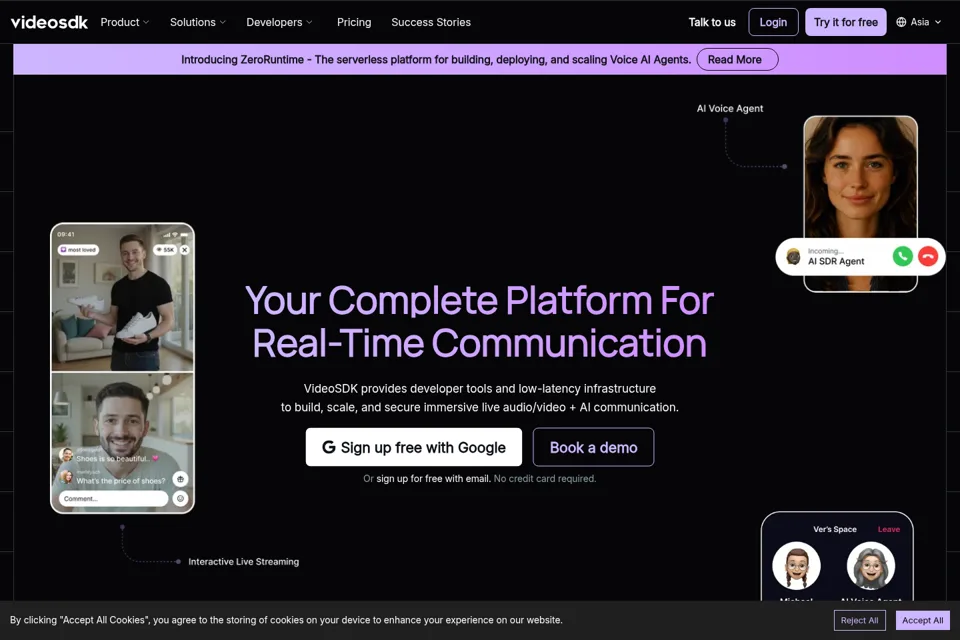960x640 pixels.
Task: Click AI Voice Agent label
Action: tap(730, 108)
